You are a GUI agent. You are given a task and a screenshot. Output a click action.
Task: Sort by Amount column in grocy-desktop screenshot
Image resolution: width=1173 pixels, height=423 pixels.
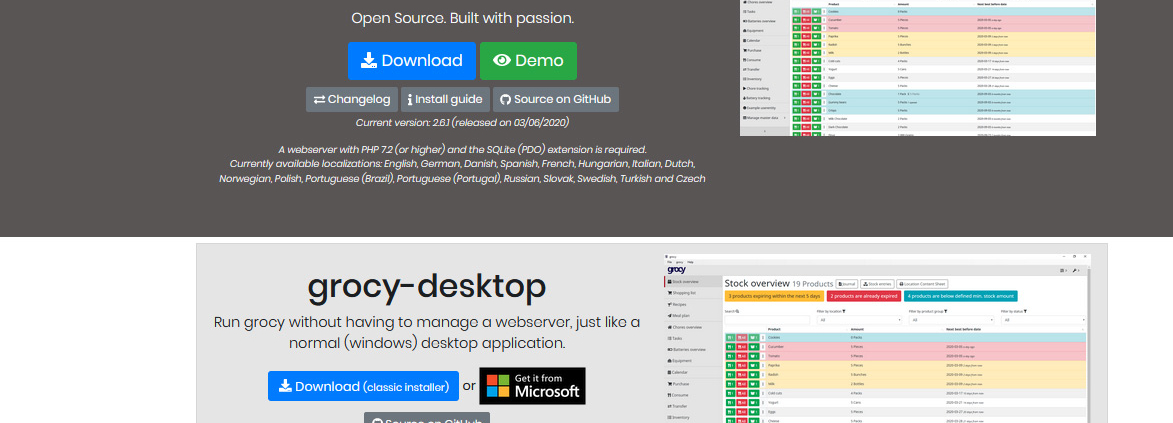pyautogui.click(x=857, y=329)
